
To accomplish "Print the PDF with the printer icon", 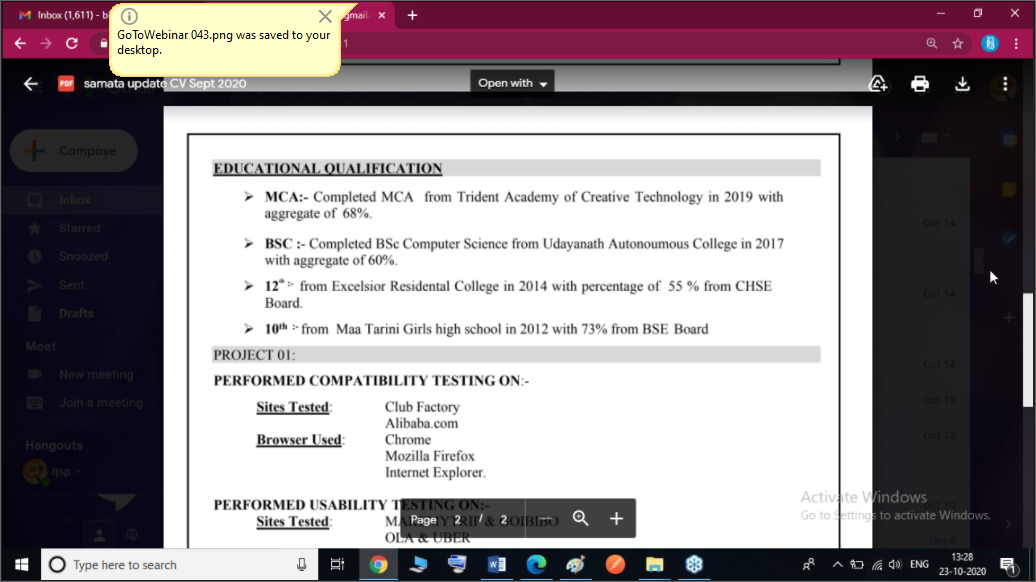I will point(920,84).
